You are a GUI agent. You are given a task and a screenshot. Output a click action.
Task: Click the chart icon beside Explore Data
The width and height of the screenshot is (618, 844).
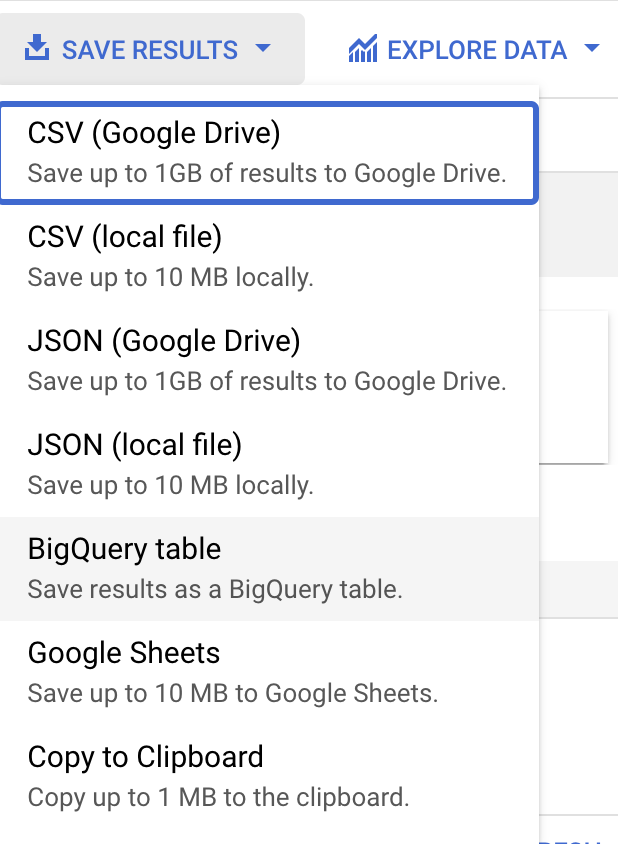[x=362, y=49]
